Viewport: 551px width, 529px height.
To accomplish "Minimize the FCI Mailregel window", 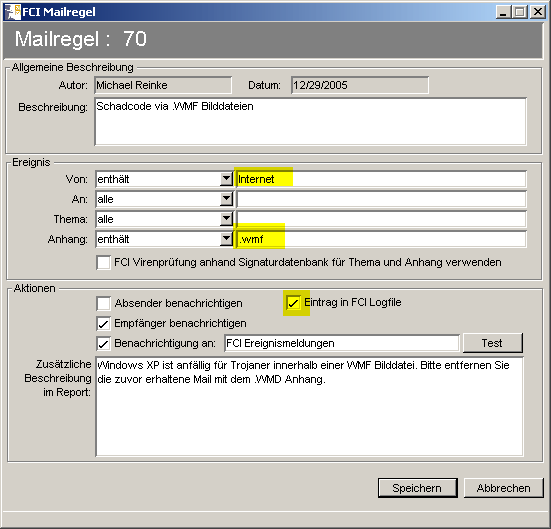I will tap(503, 12).
